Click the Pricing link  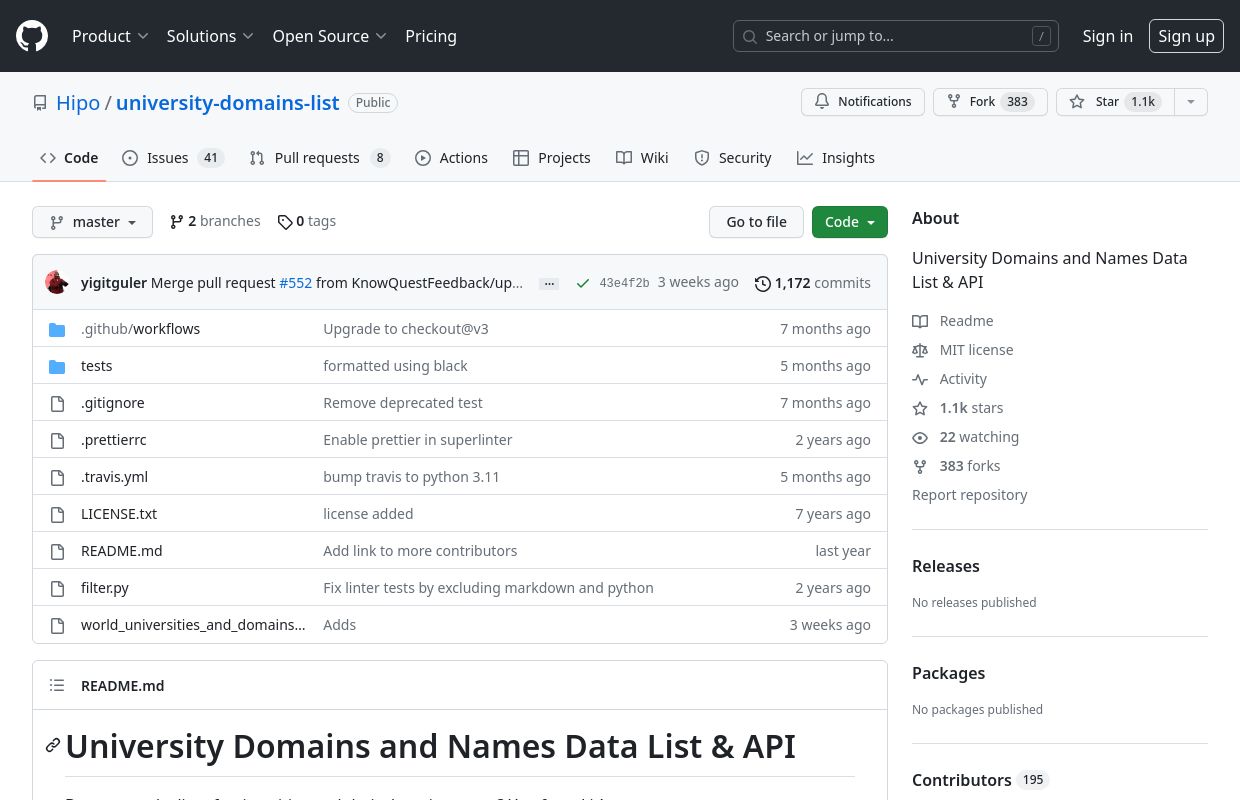tap(431, 36)
